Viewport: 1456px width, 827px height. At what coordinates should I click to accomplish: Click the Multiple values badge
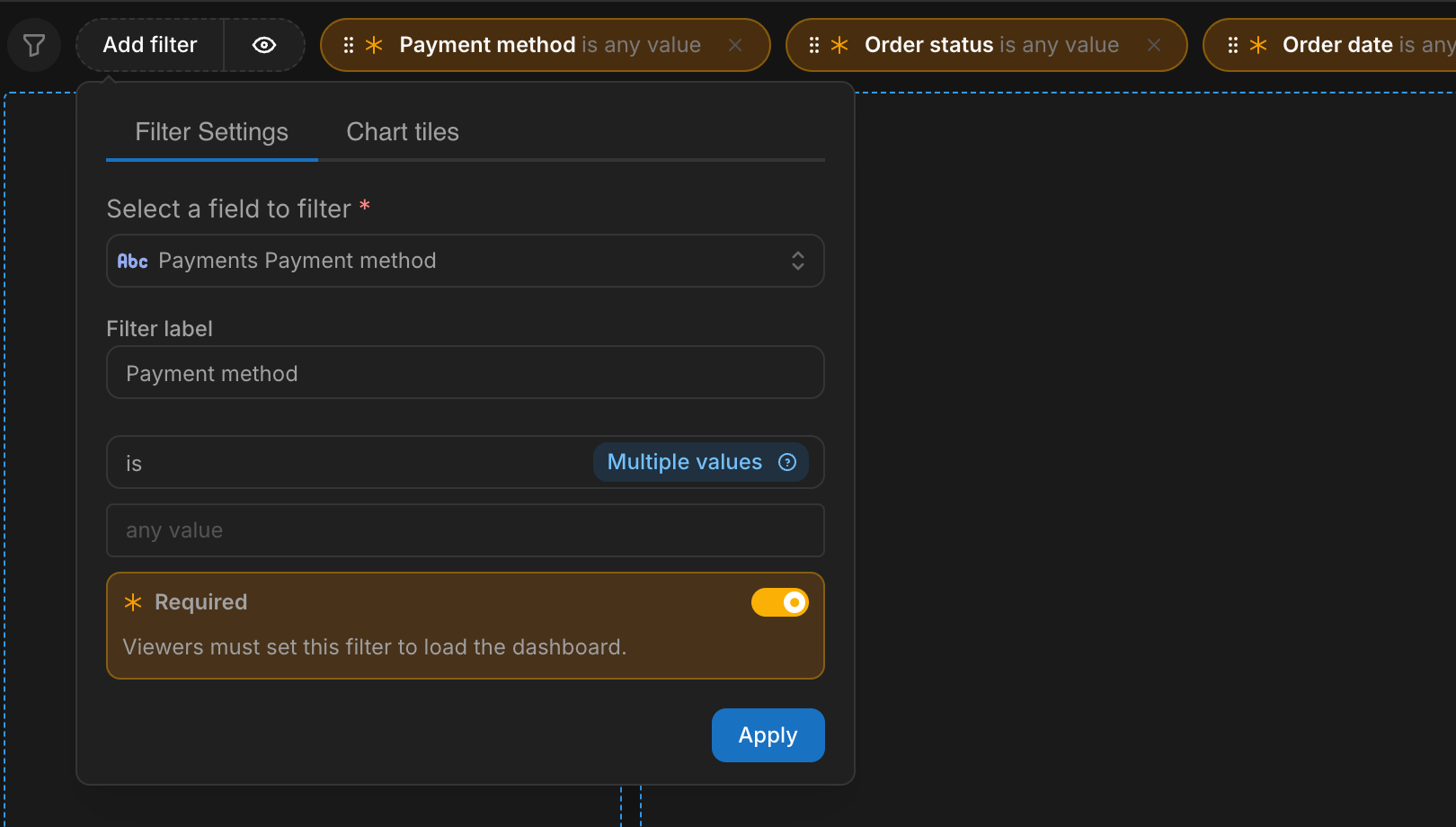click(701, 462)
